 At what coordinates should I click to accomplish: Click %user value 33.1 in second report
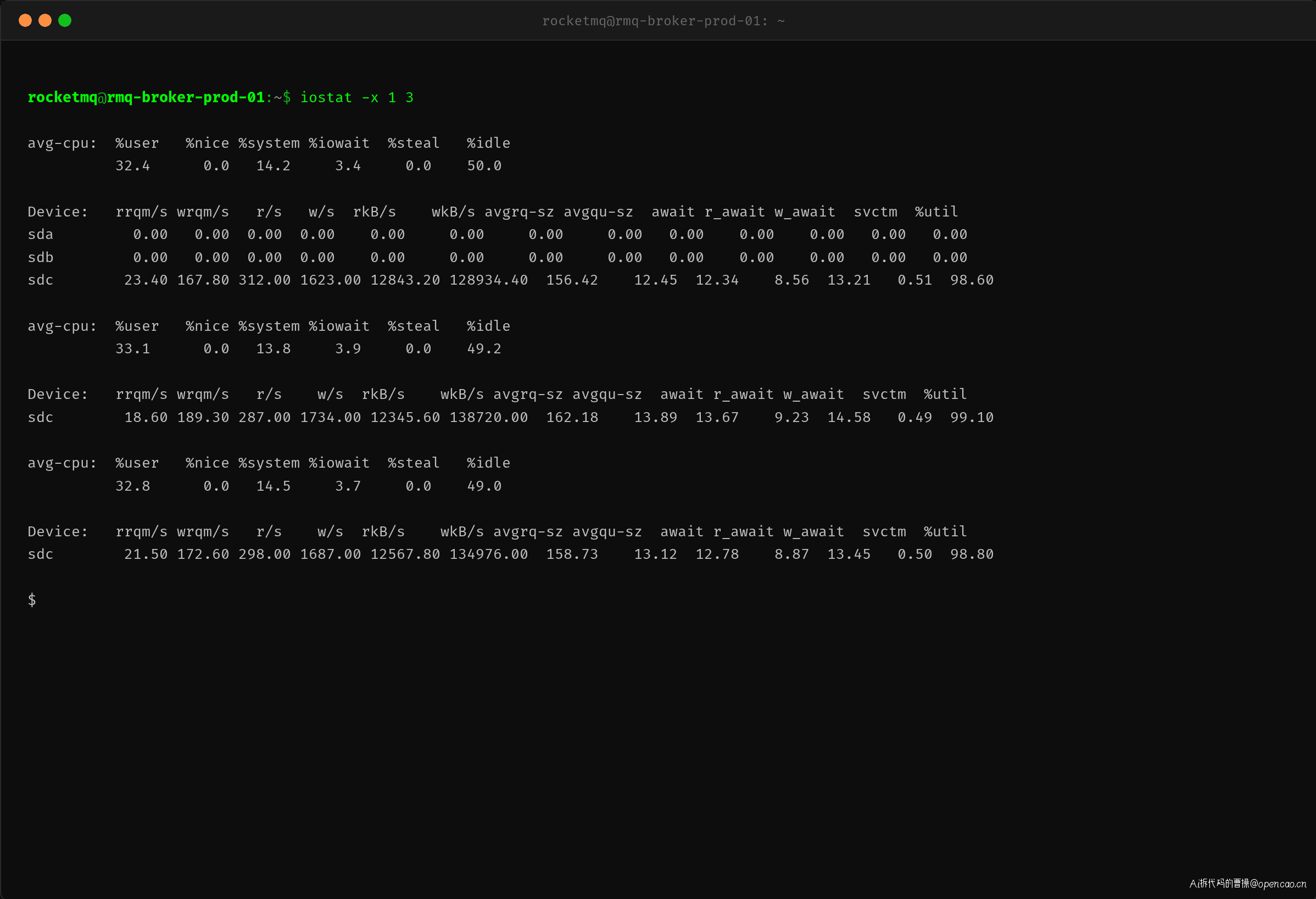[x=132, y=349]
